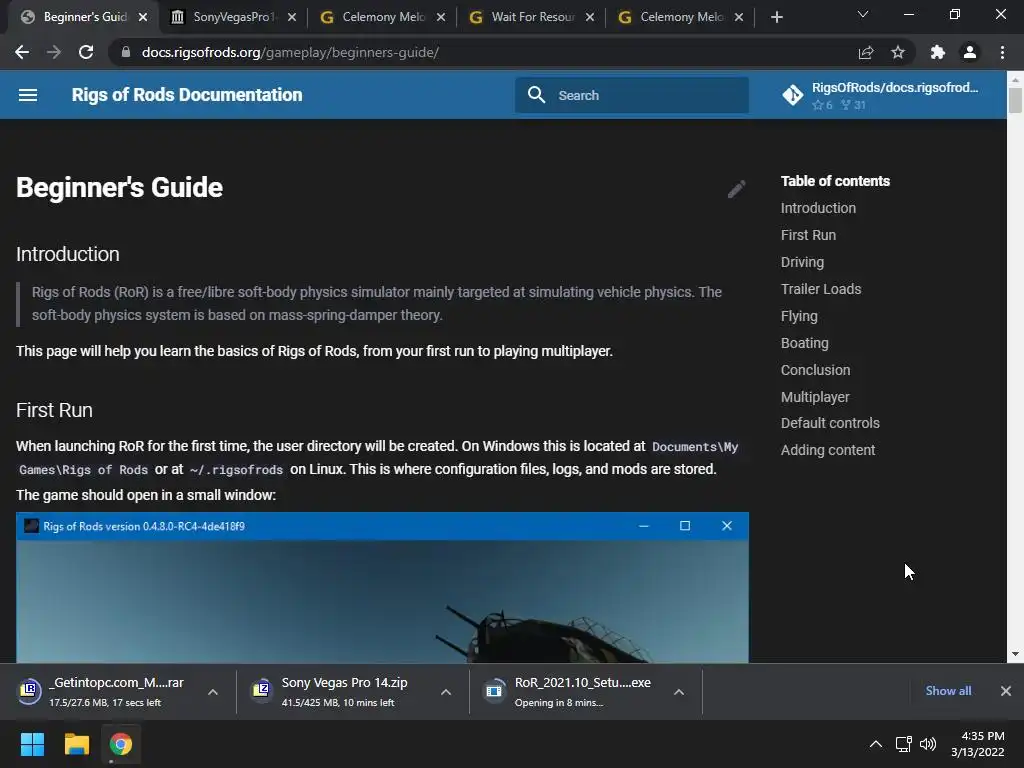Click the scrollbar down arrow

[x=1015, y=654]
